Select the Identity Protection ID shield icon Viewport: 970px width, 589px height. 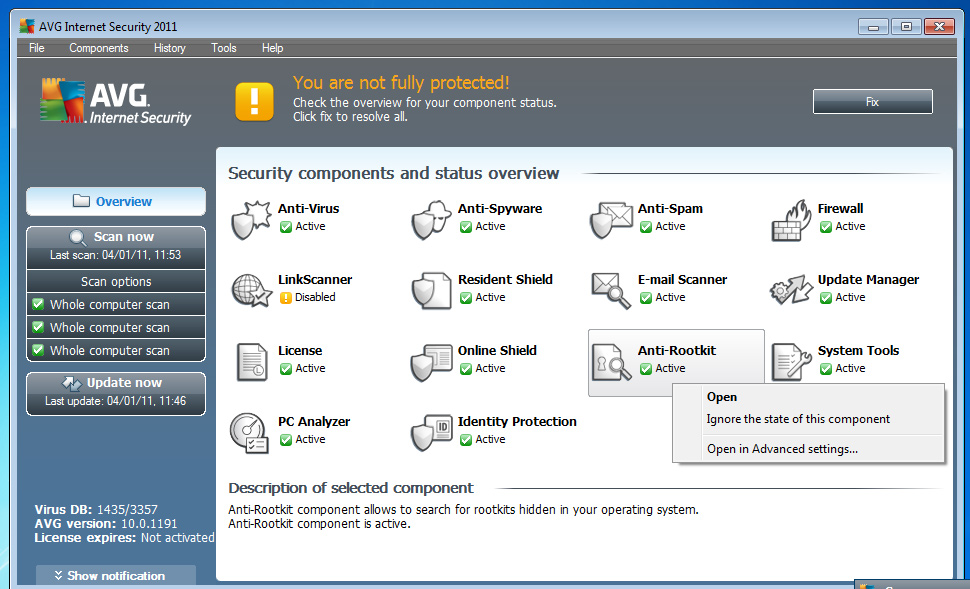(x=431, y=432)
